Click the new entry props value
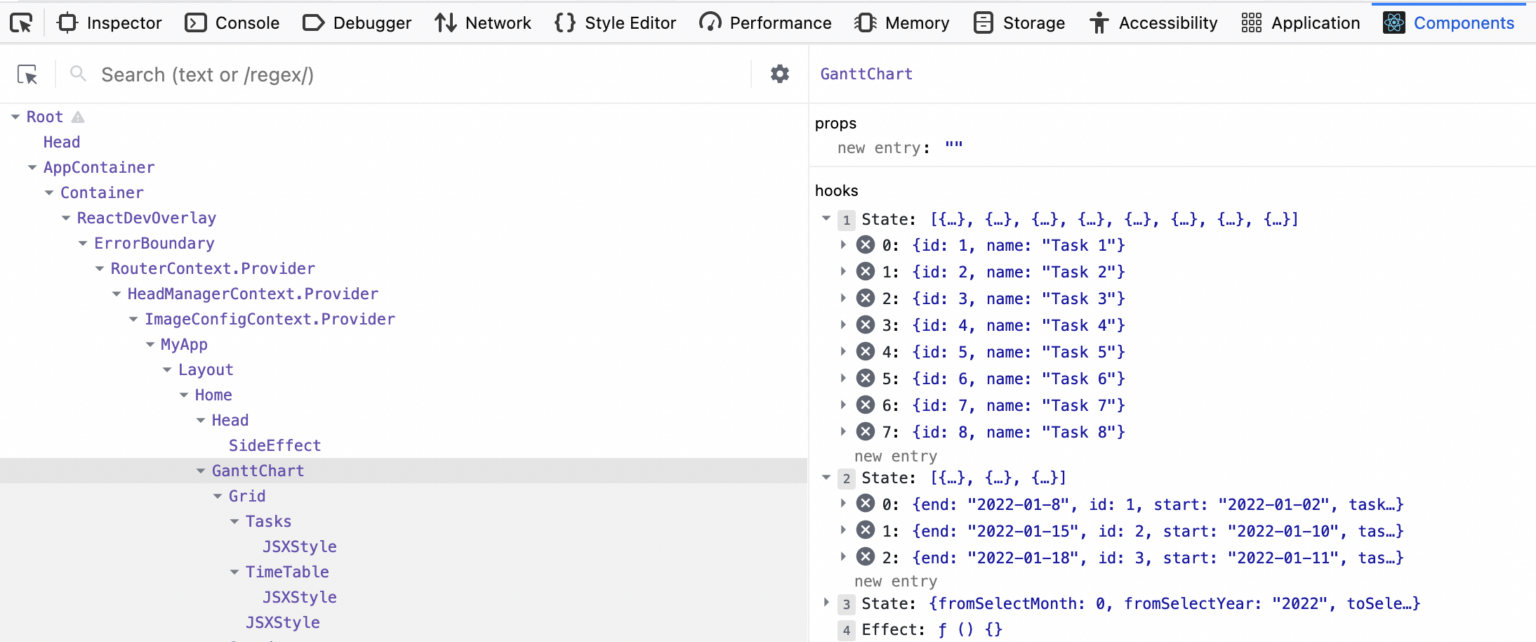1536x642 pixels. [950, 147]
